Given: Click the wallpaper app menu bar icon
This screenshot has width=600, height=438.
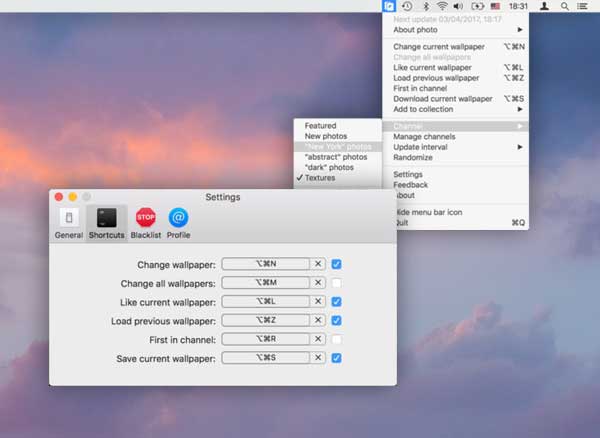Looking at the screenshot, I should pos(388,6).
